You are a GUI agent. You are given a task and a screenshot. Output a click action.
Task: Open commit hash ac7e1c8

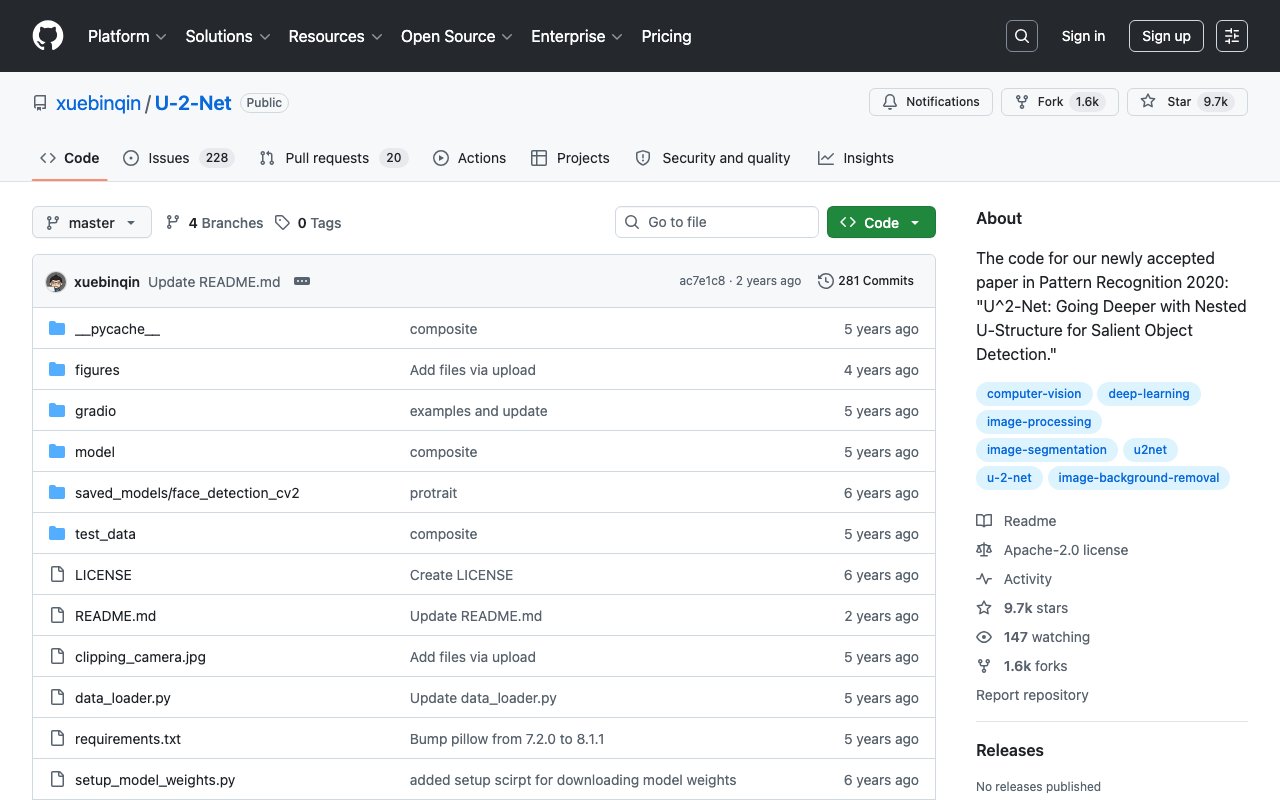[702, 281]
